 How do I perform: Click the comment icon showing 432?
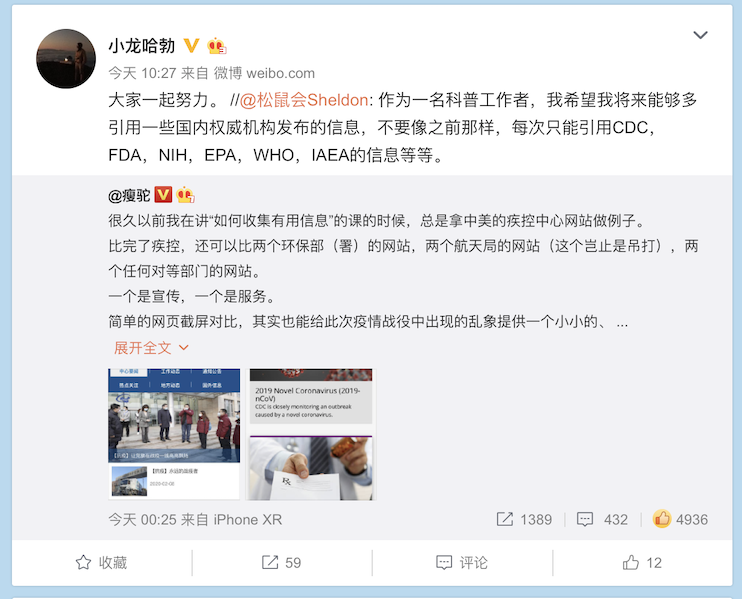[x=584, y=520]
